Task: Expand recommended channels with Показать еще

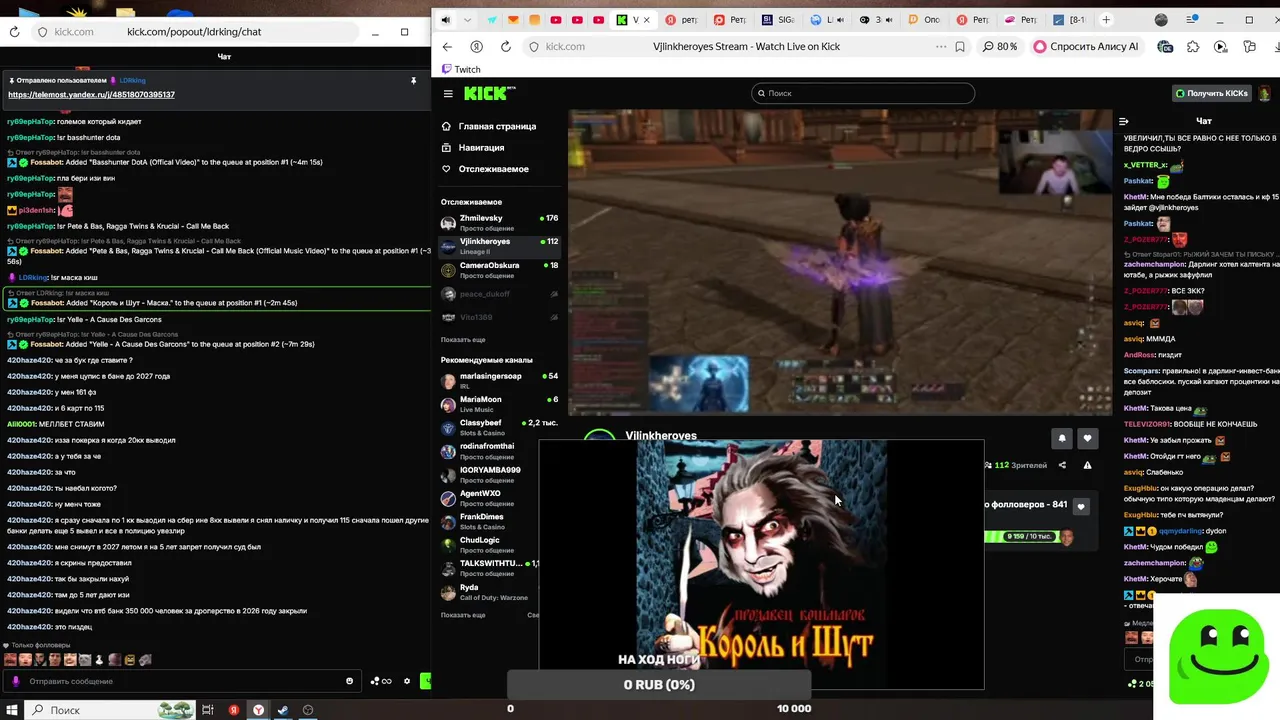Action: coord(463,615)
